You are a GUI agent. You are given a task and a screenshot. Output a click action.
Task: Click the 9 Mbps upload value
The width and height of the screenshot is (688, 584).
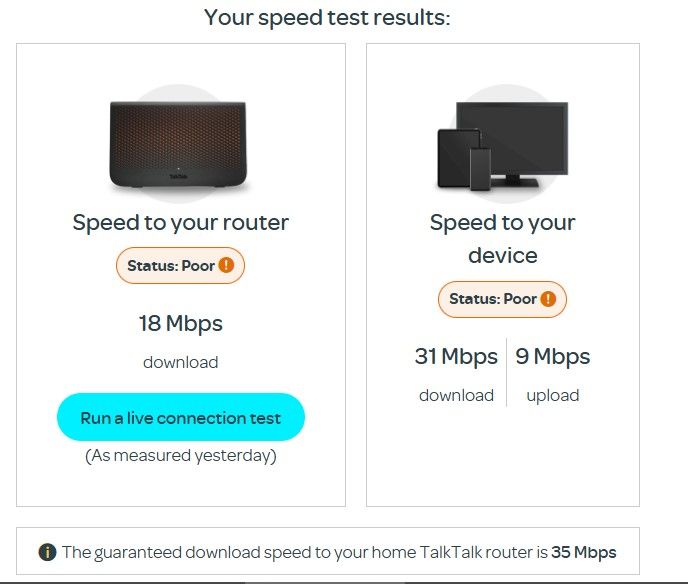552,357
